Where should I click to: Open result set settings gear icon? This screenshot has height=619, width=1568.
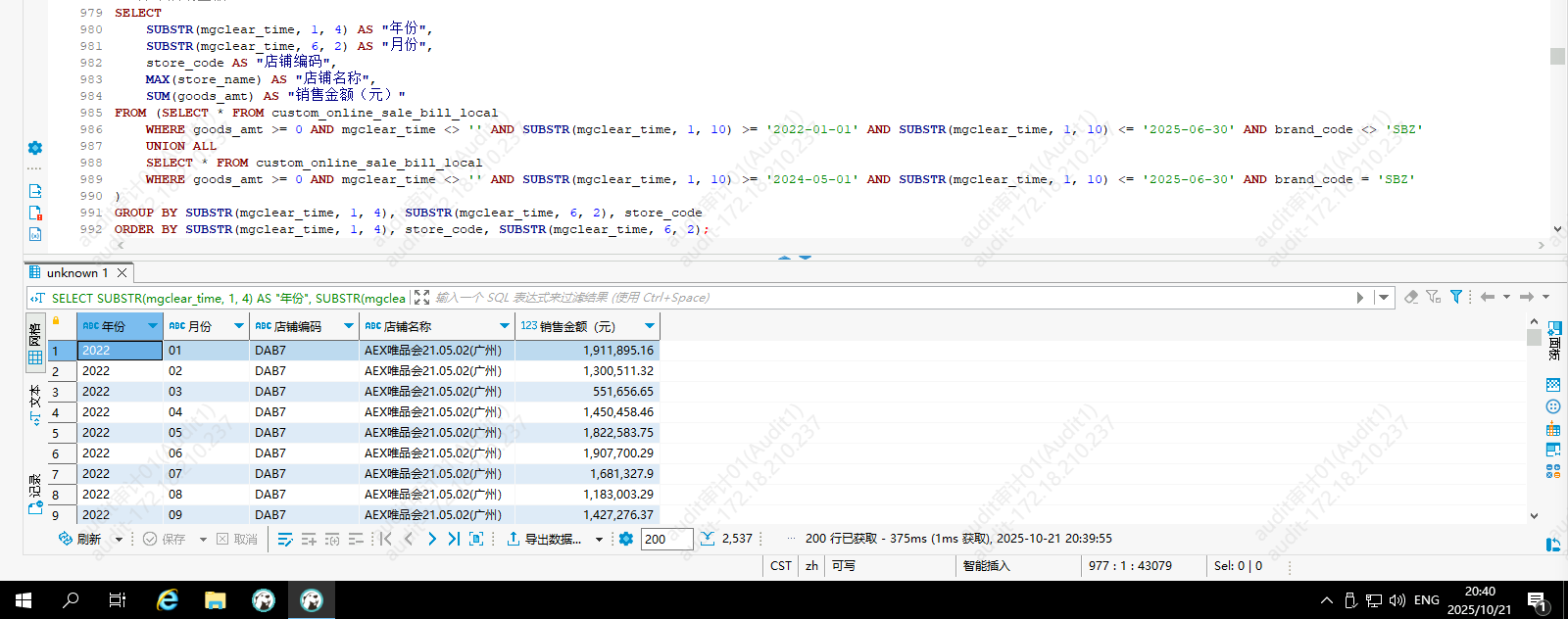coord(626,539)
